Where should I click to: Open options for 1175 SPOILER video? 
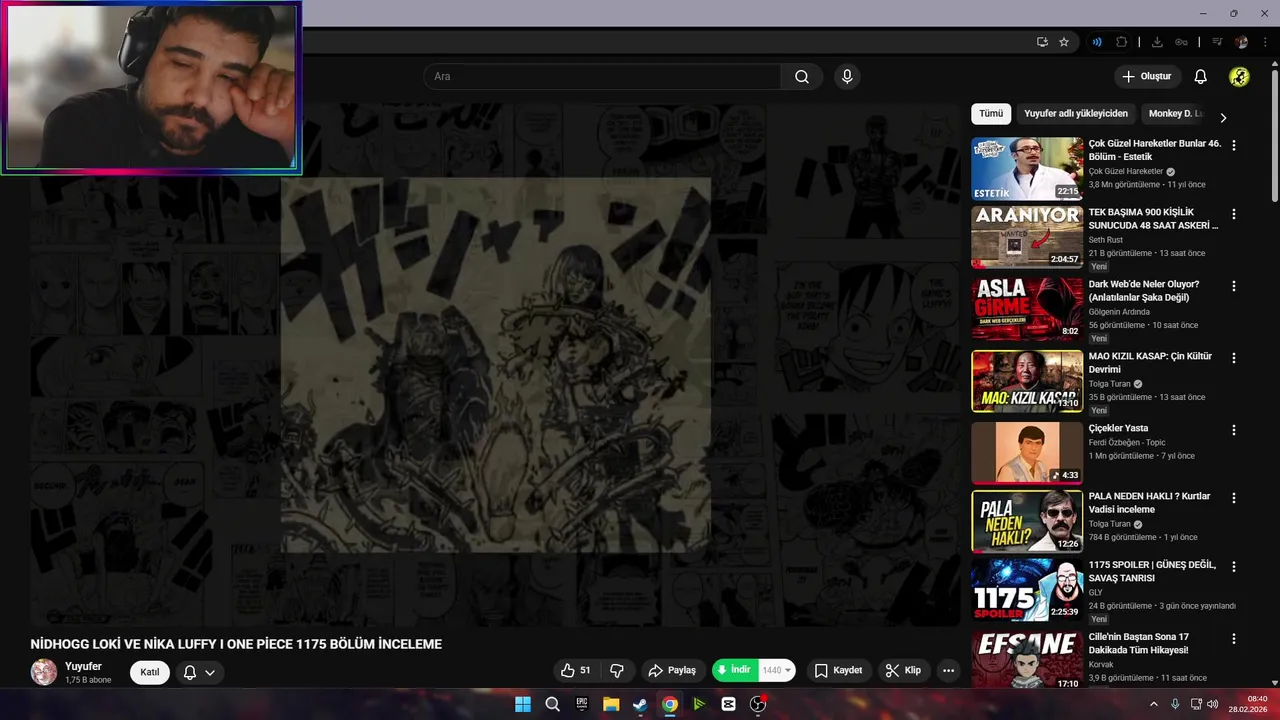coord(1233,566)
